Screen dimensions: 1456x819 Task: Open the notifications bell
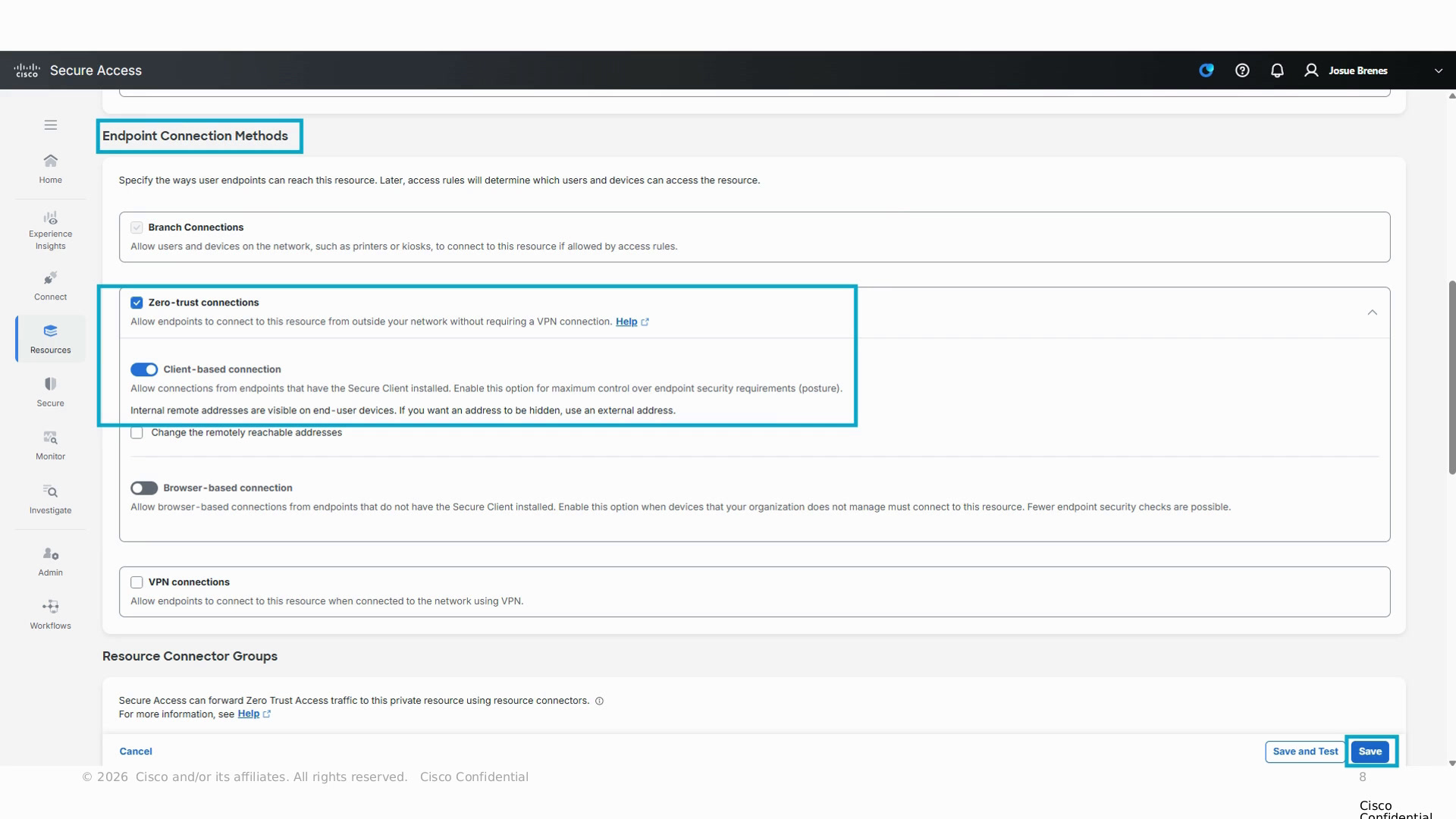click(x=1277, y=71)
